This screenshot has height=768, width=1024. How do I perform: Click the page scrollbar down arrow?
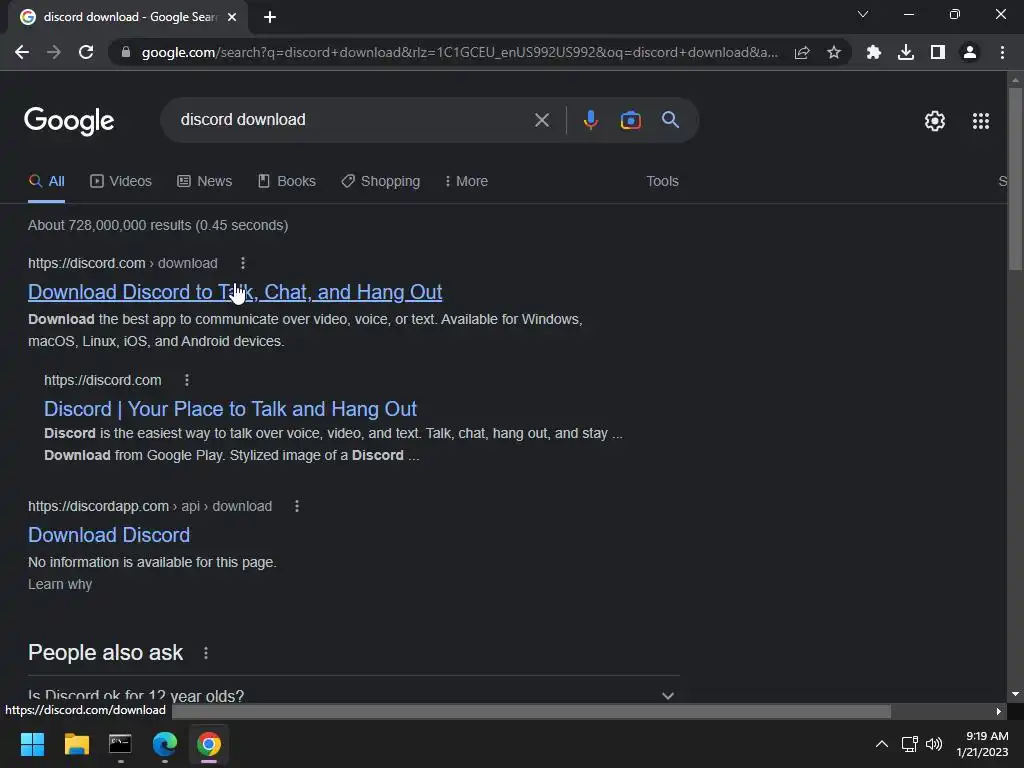[x=1015, y=695]
